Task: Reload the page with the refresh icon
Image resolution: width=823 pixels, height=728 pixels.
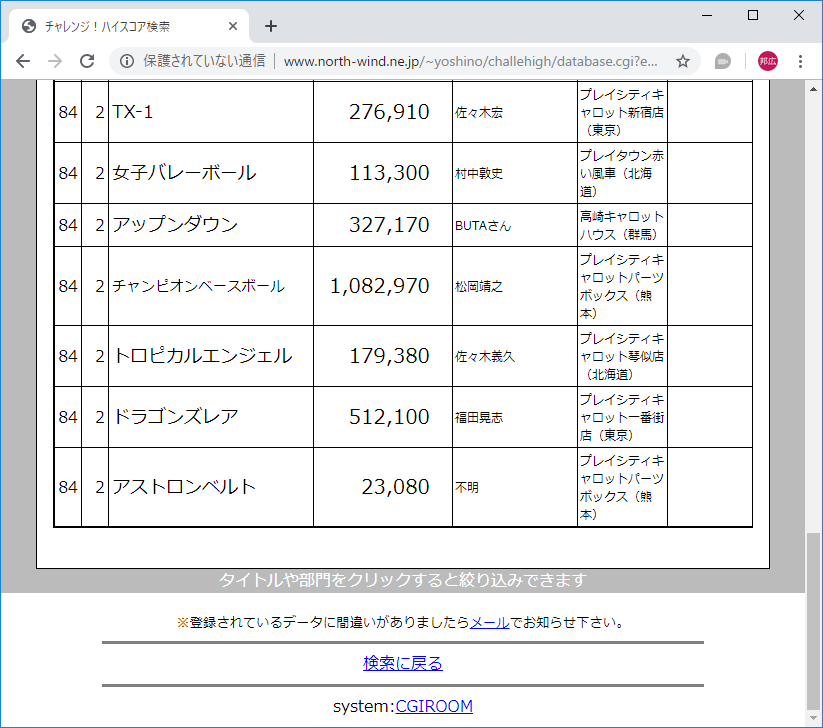Action: pyautogui.click(x=87, y=61)
